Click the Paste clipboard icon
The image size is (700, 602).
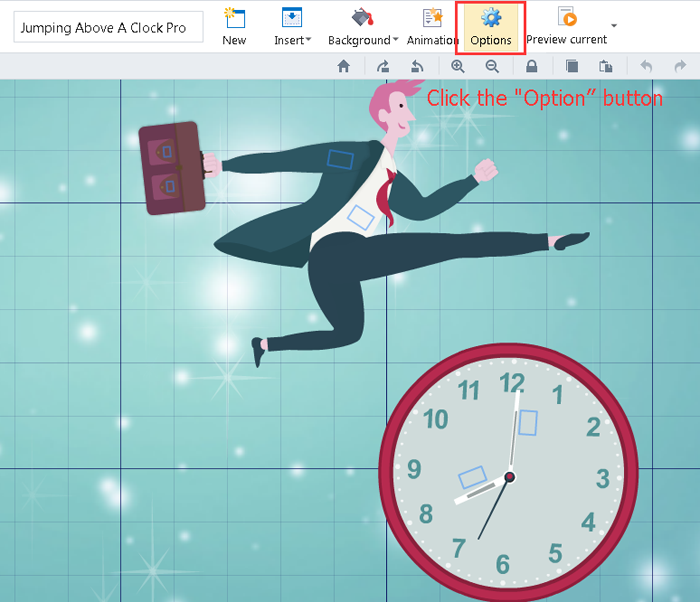(606, 66)
